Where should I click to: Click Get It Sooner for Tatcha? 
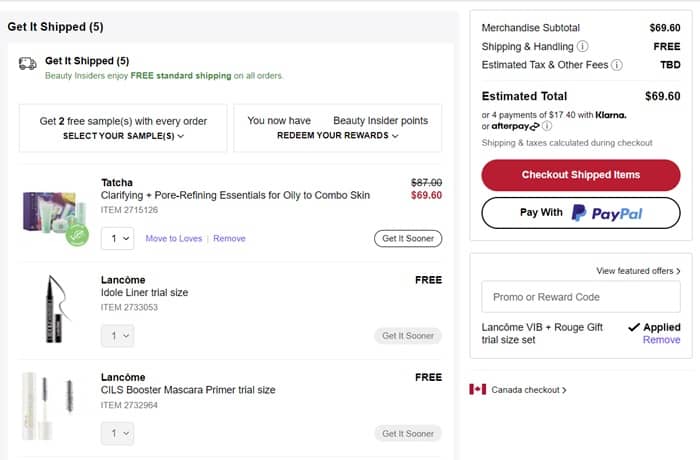408,239
